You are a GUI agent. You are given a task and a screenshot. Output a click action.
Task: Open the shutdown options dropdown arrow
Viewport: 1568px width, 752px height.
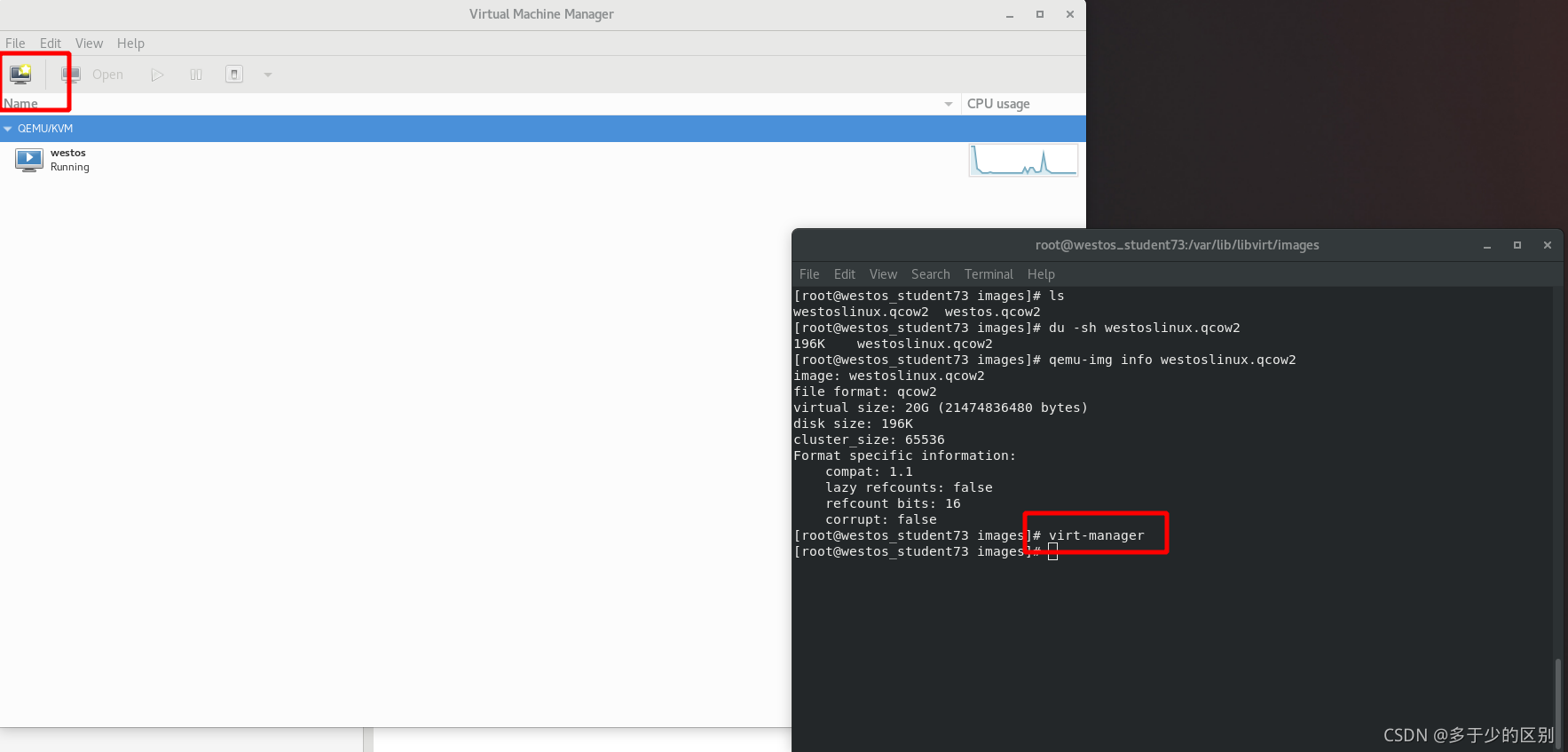(x=268, y=75)
